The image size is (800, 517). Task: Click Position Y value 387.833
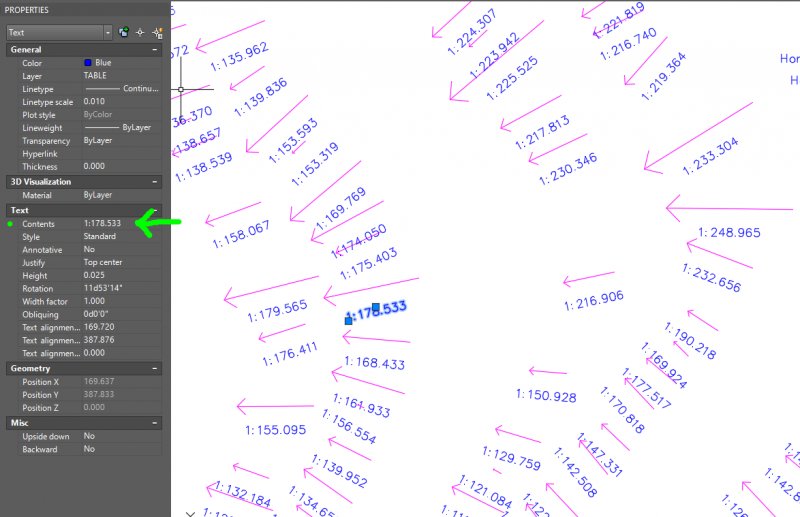coord(99,395)
